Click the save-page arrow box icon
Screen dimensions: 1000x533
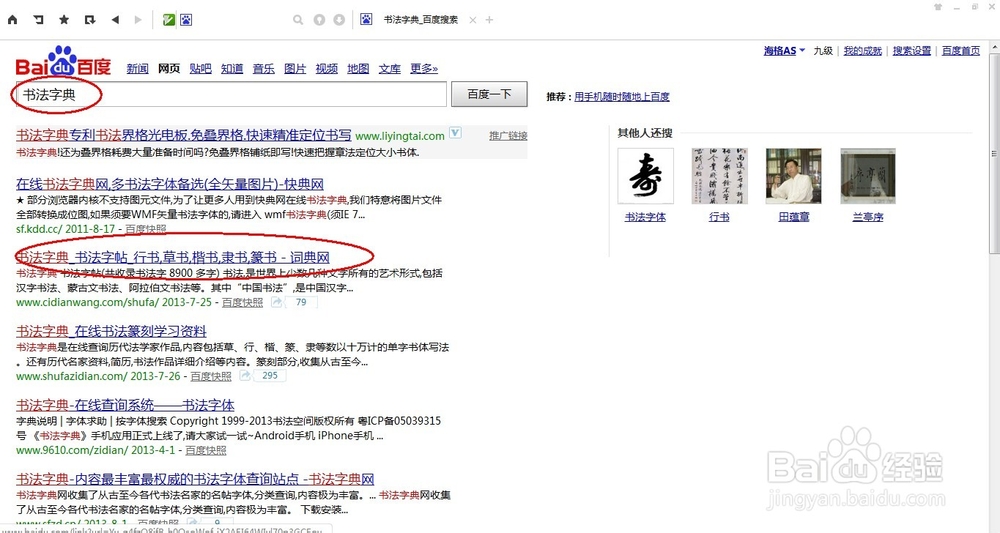(x=90, y=20)
